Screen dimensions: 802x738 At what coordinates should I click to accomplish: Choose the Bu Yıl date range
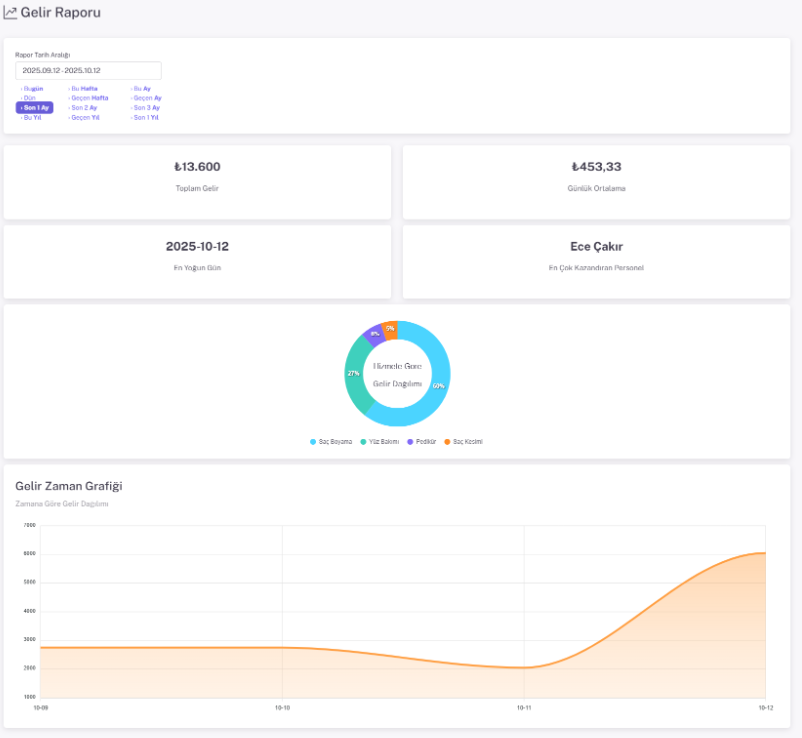[x=32, y=117]
